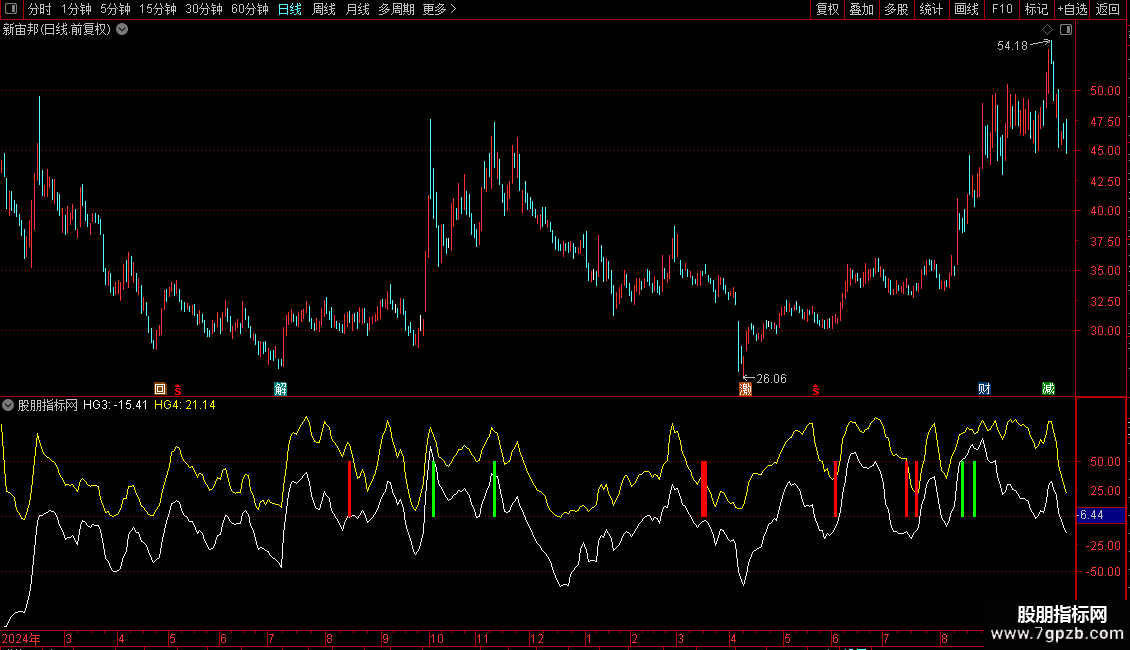Image resolution: width=1130 pixels, height=650 pixels.
Task: Open the 财 financial report marker
Action: tap(984, 388)
